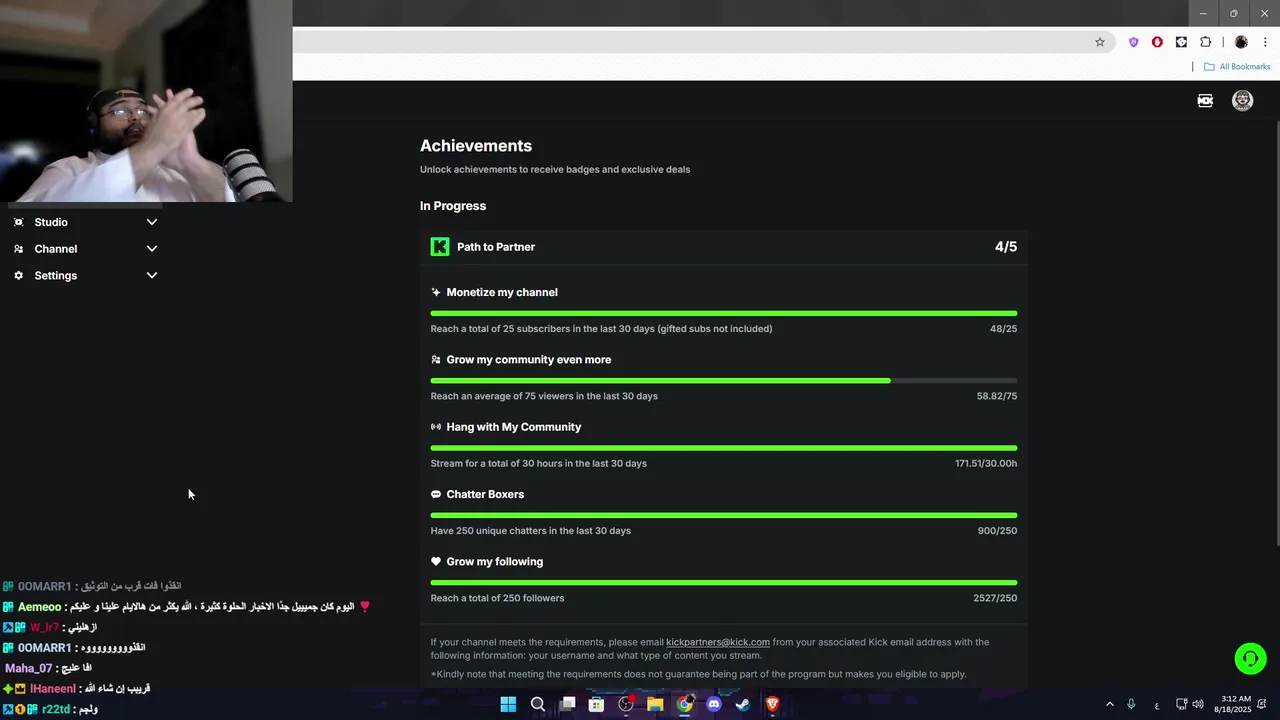
Task: Switch to Google Chrome on the taskbar
Action: (x=684, y=704)
